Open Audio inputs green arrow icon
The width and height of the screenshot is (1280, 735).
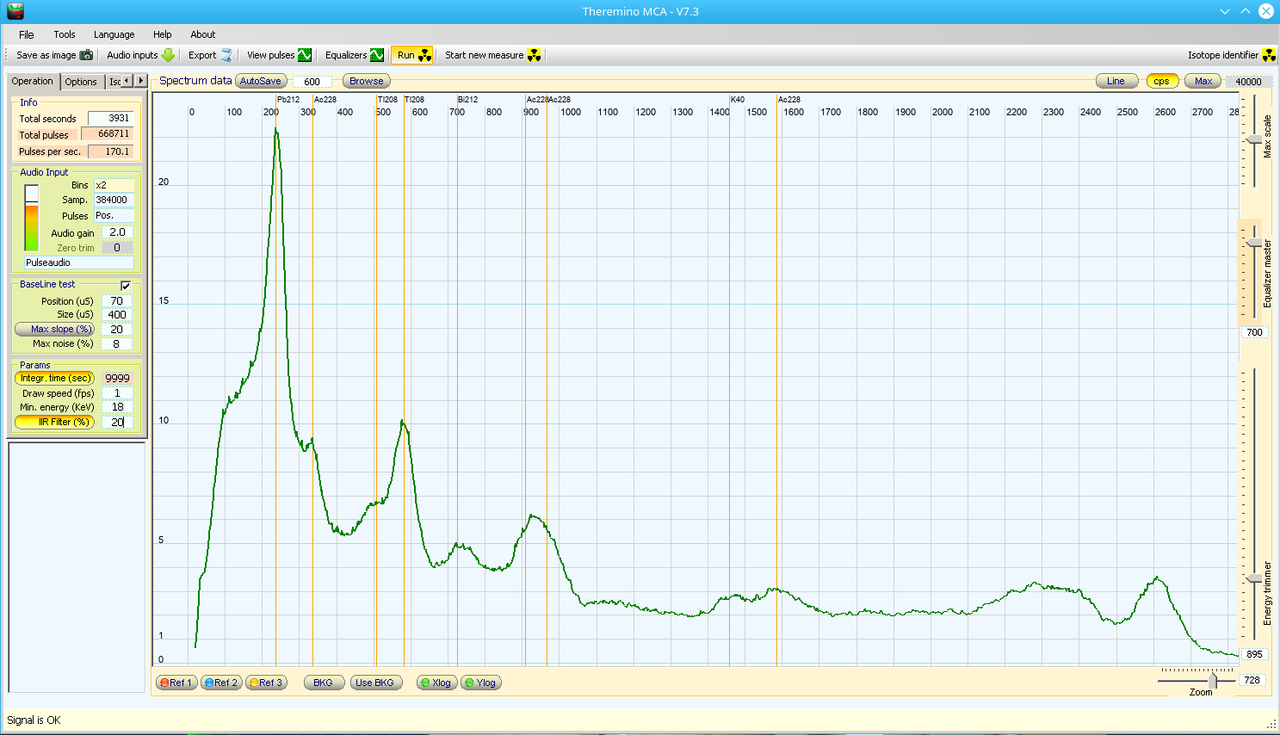(168, 55)
